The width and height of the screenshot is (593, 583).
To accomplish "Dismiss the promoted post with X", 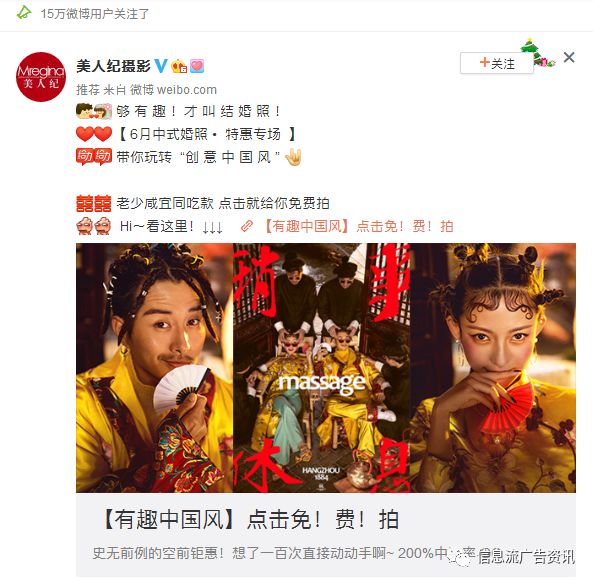I will (x=569, y=57).
